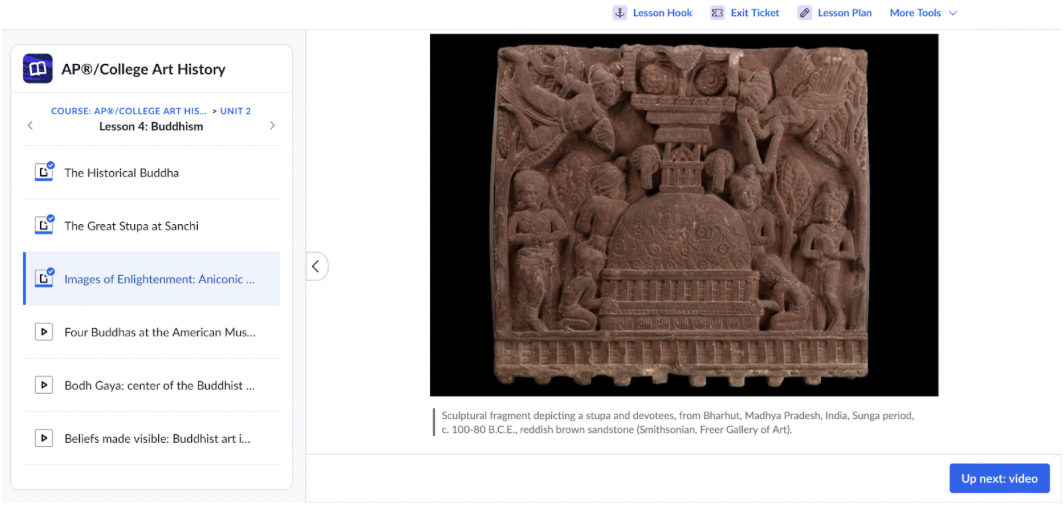Image resolution: width=1064 pixels, height=514 pixels.
Task: Open Four Buddhas at the American Museum video
Action: tap(151, 332)
